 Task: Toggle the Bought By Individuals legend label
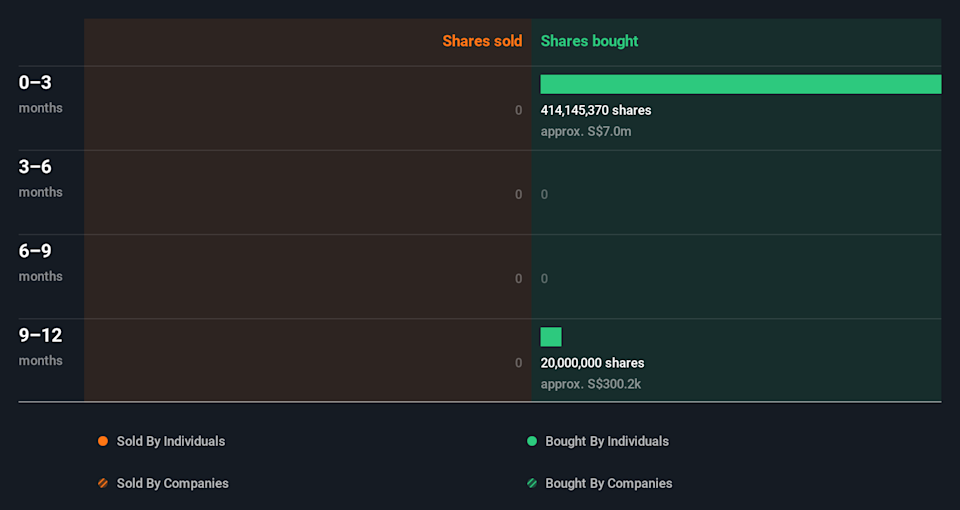pos(606,441)
